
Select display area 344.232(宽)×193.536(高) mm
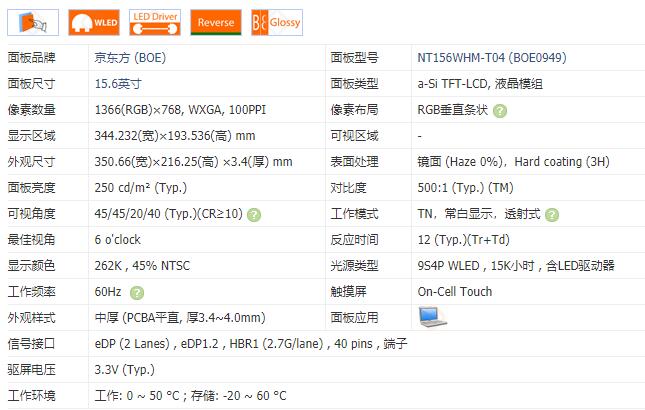(175, 136)
